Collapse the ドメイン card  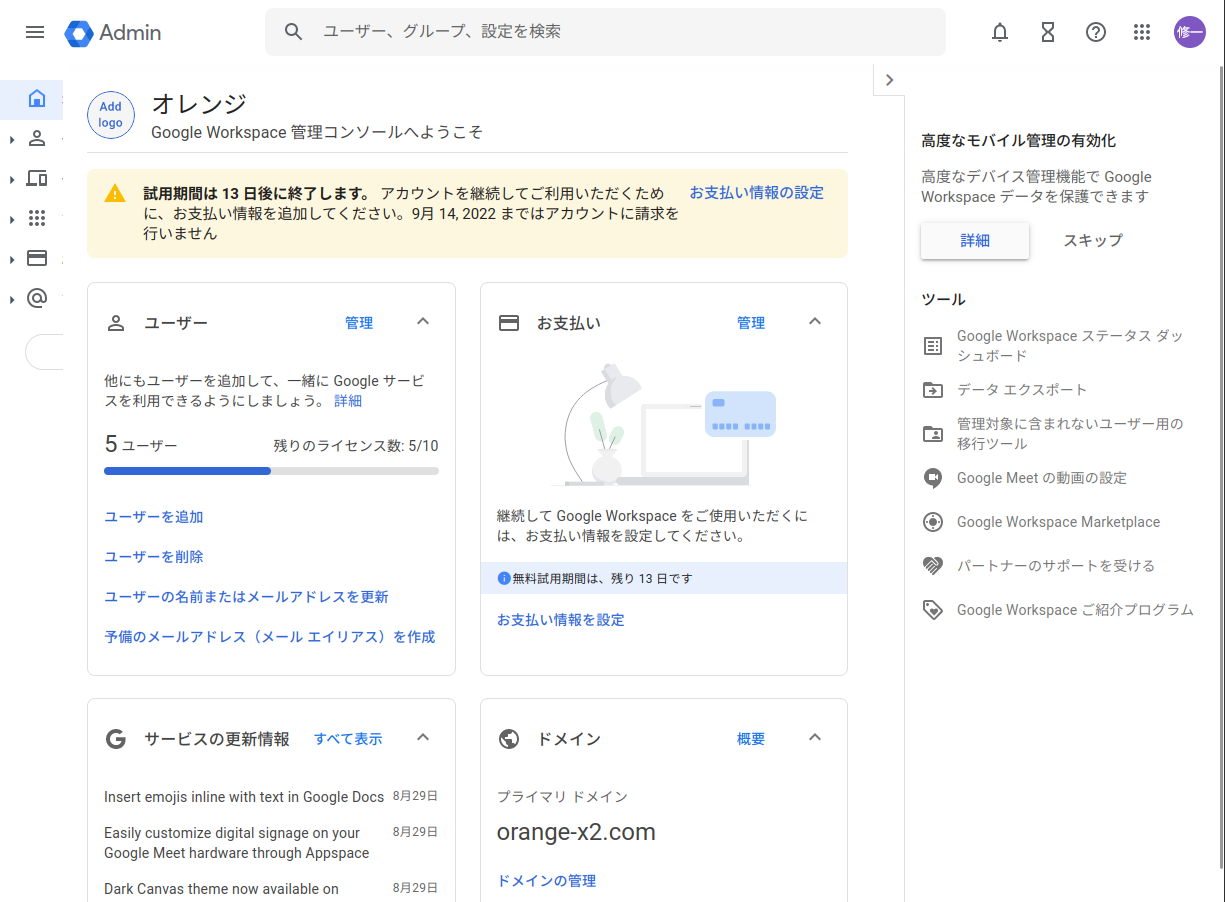(x=815, y=738)
